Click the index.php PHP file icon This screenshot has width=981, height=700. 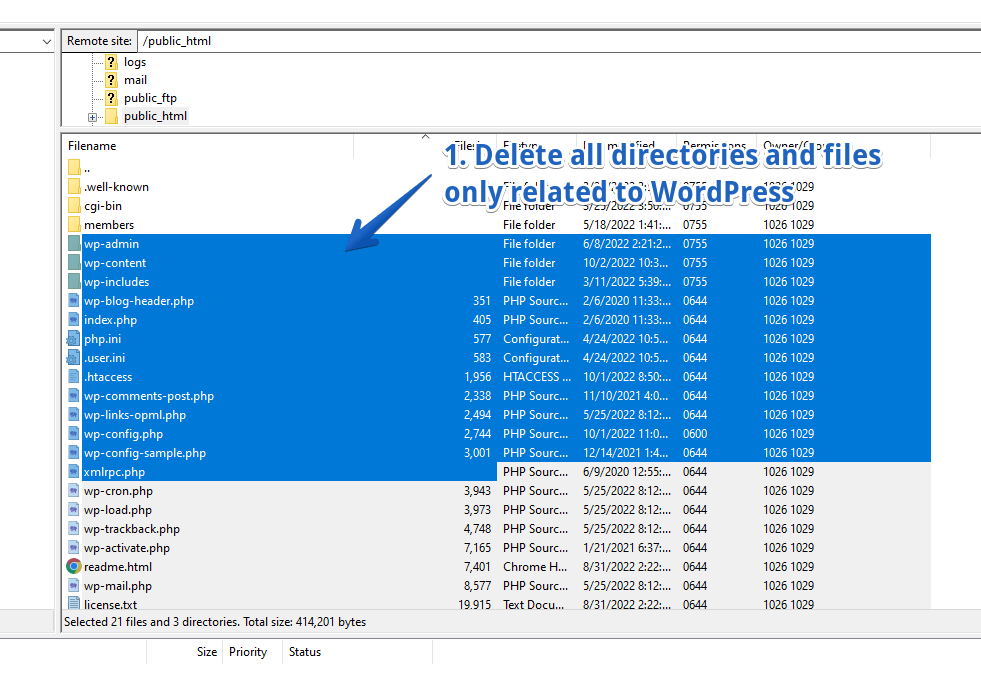tap(74, 320)
